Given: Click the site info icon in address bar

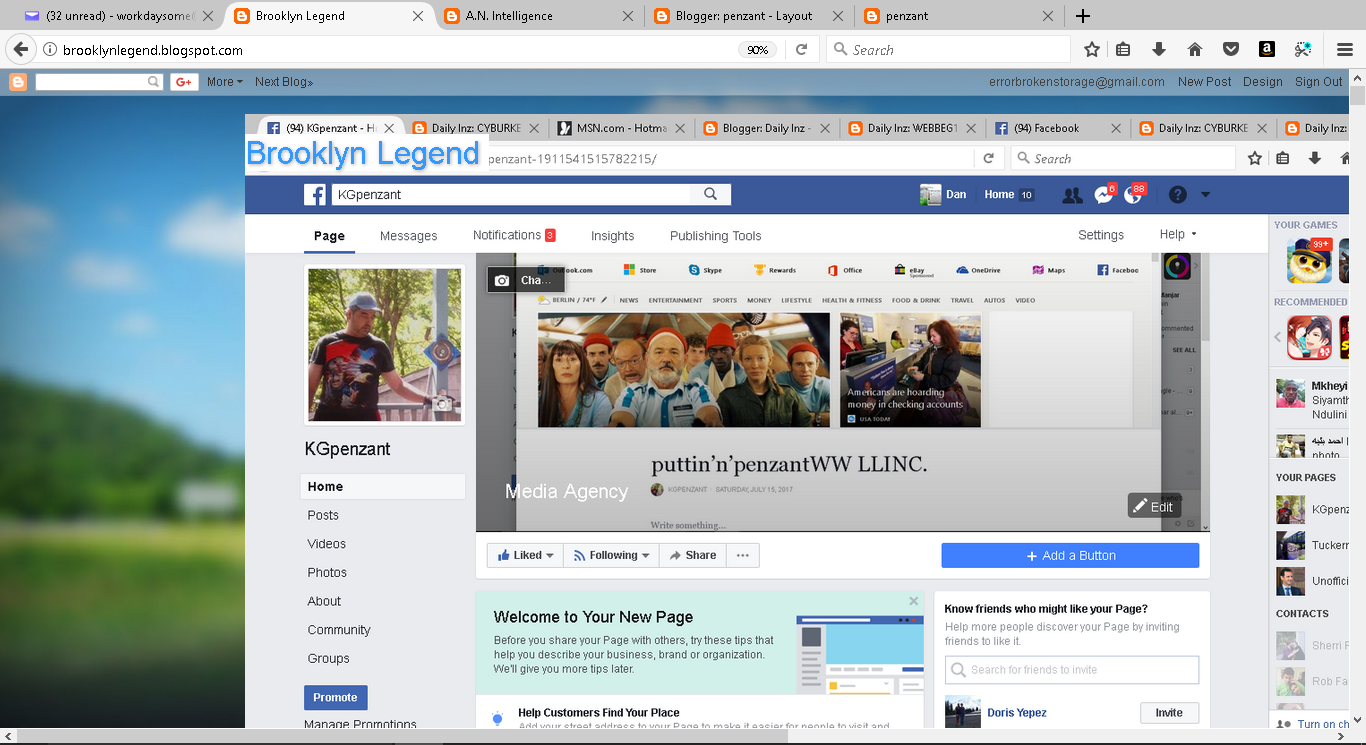Looking at the screenshot, I should tap(50, 49).
